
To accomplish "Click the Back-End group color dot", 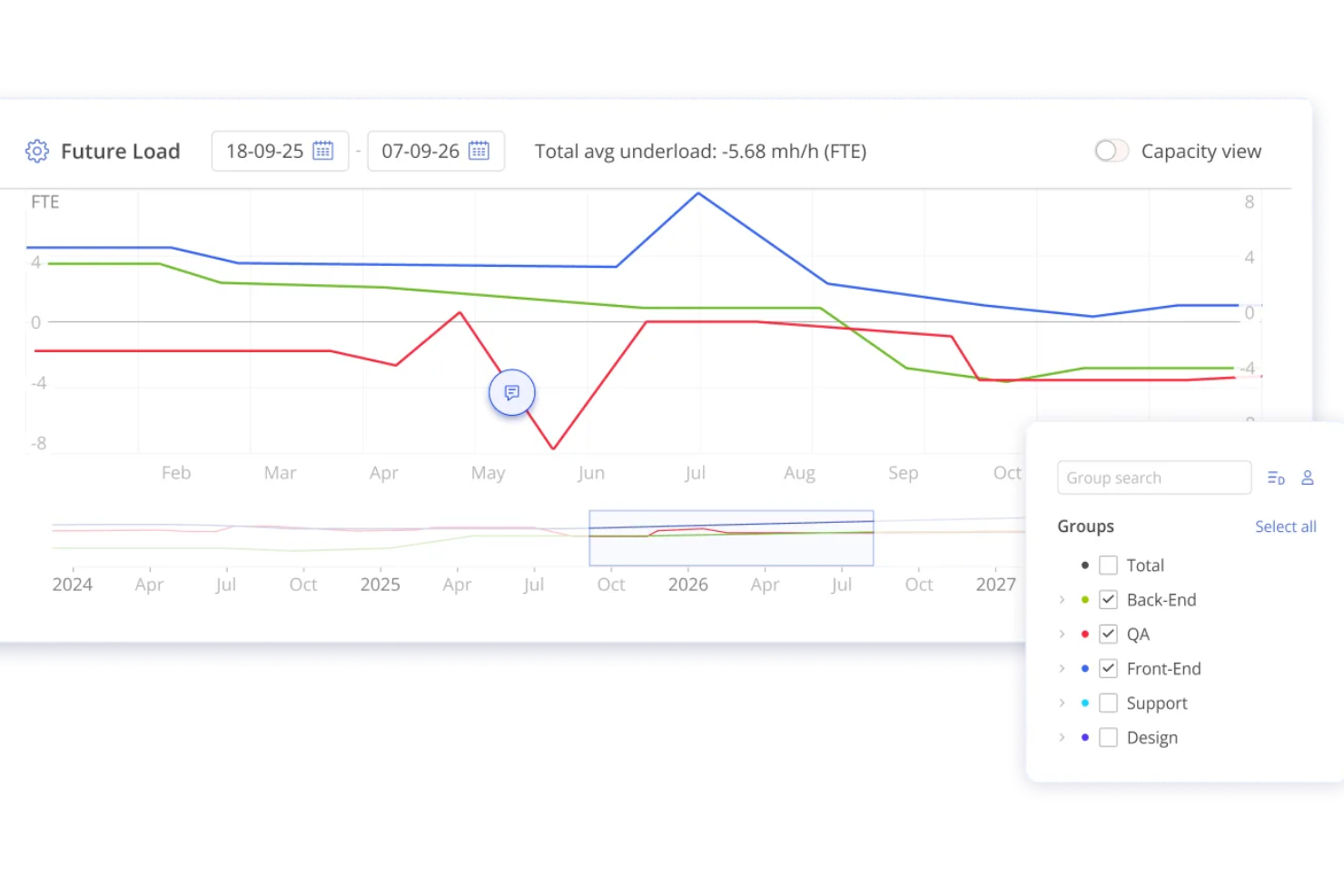I will (1084, 599).
